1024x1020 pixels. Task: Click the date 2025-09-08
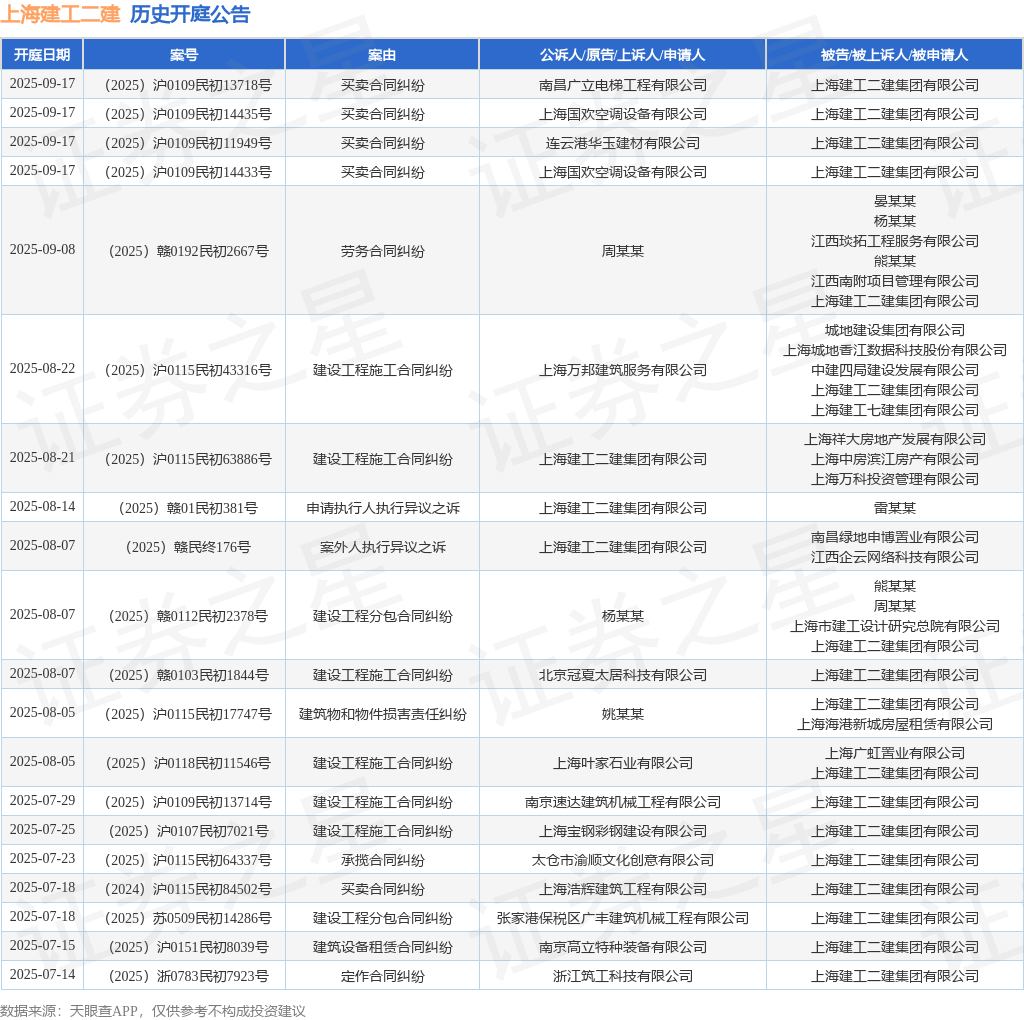click(42, 249)
